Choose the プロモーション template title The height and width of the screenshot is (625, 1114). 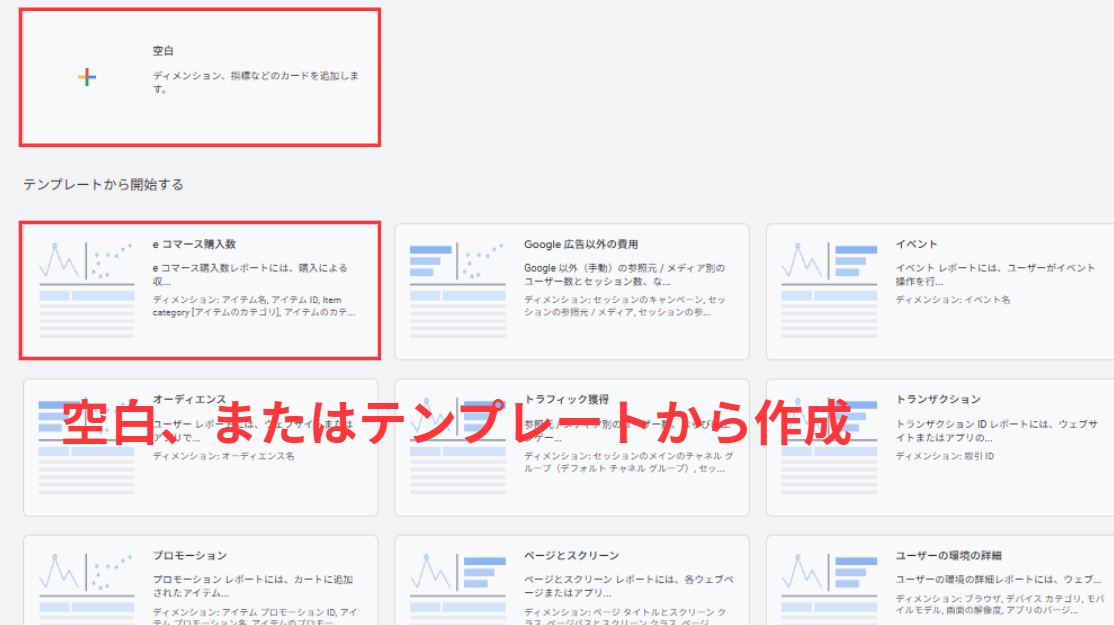(190, 555)
